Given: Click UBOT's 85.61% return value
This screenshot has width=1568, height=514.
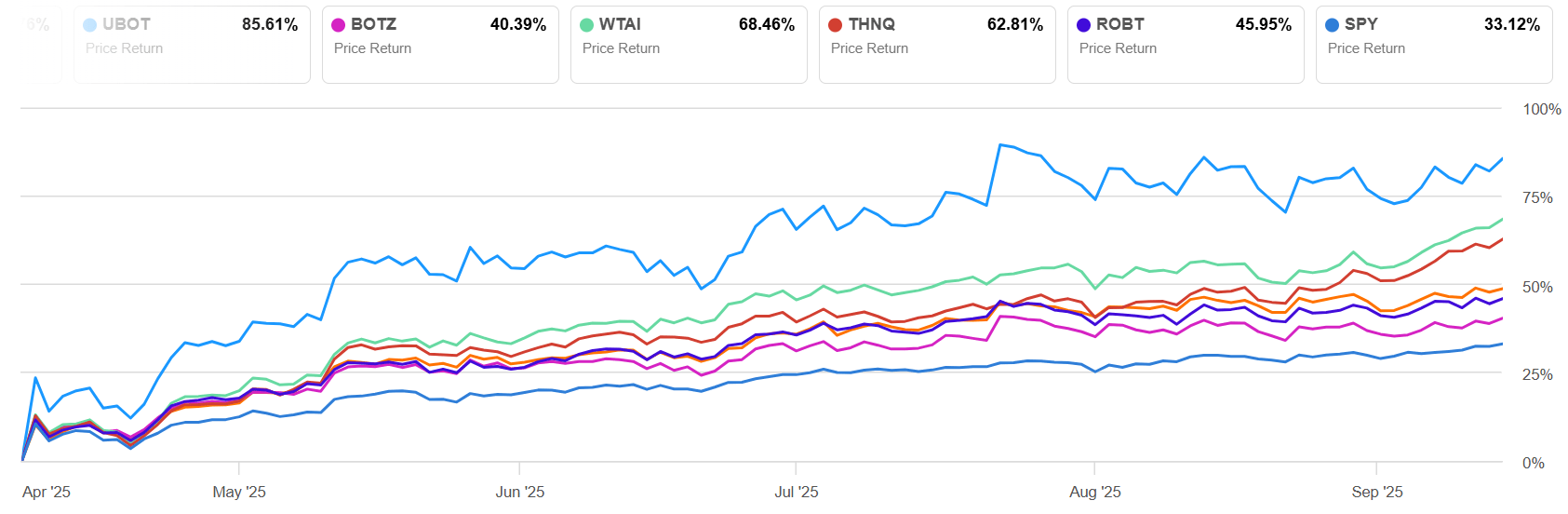Looking at the screenshot, I should [x=270, y=24].
